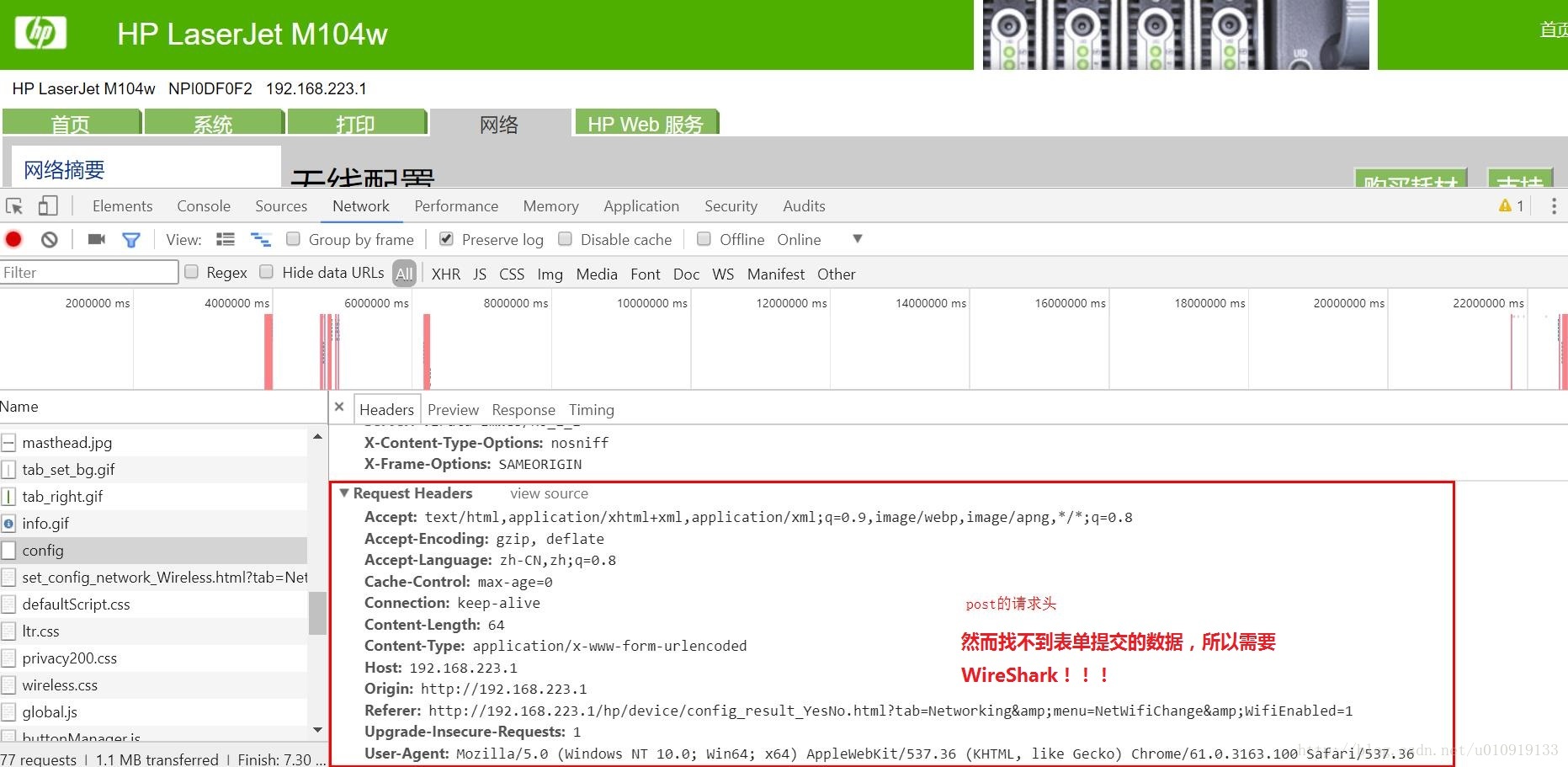Select the waterfall overview view icon

(x=261, y=240)
